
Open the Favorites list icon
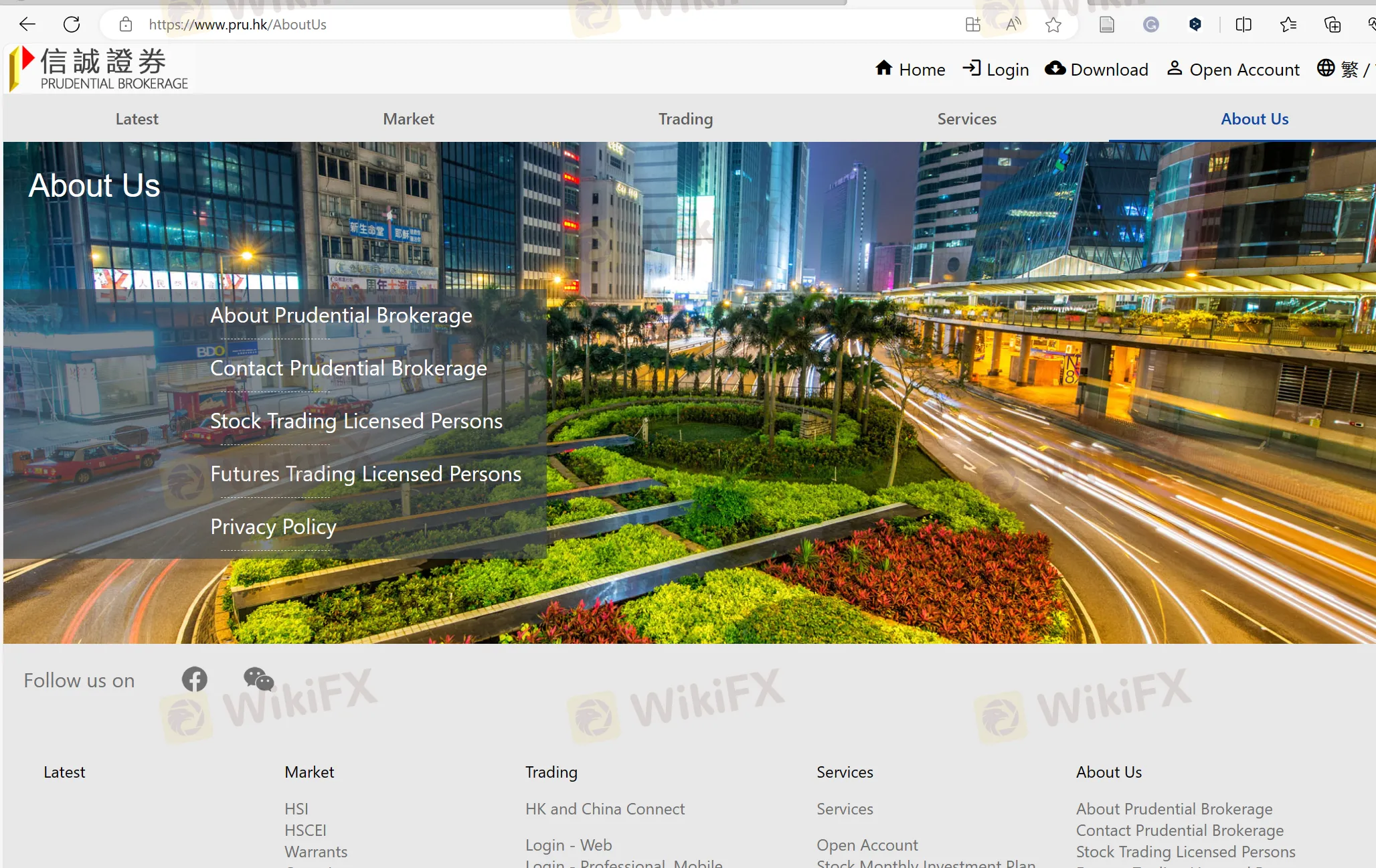pyautogui.click(x=1288, y=25)
